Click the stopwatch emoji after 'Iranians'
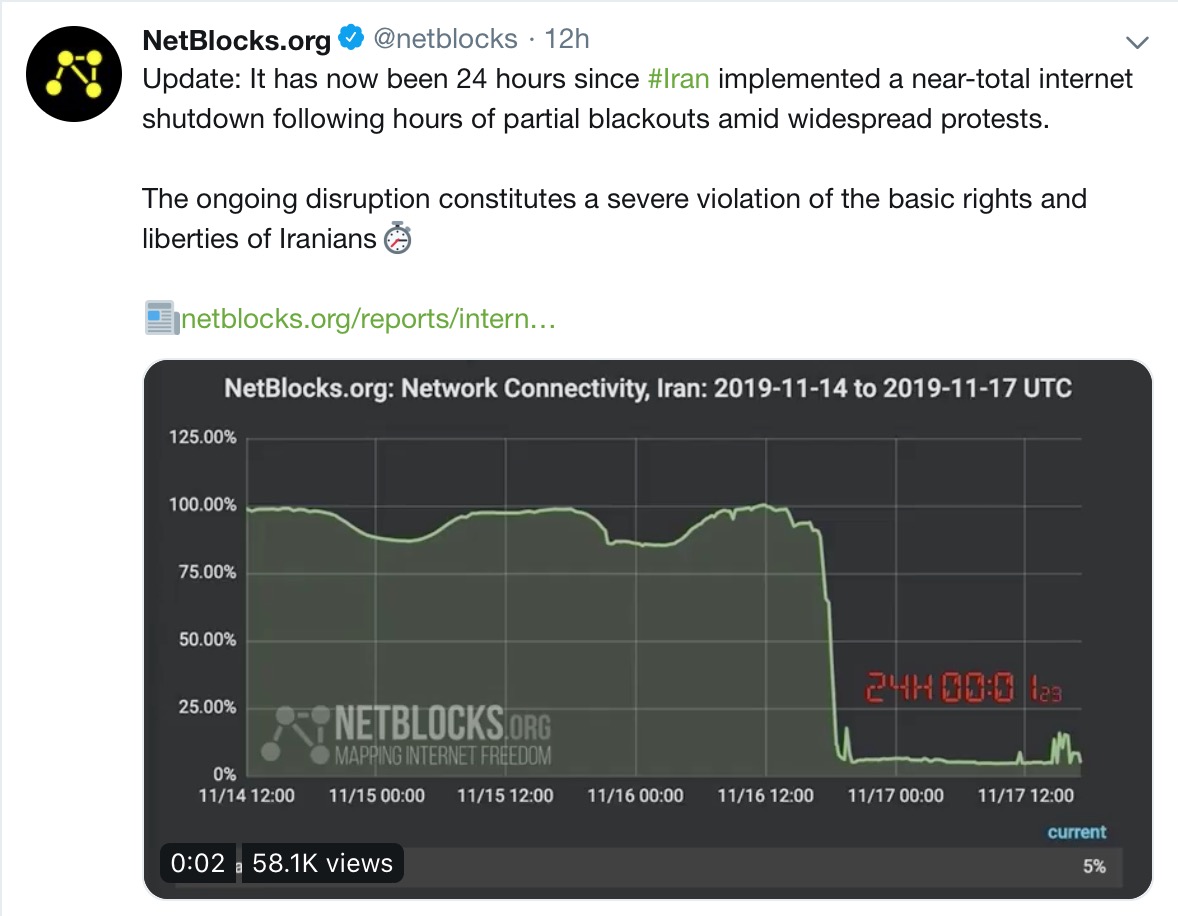 pos(398,240)
